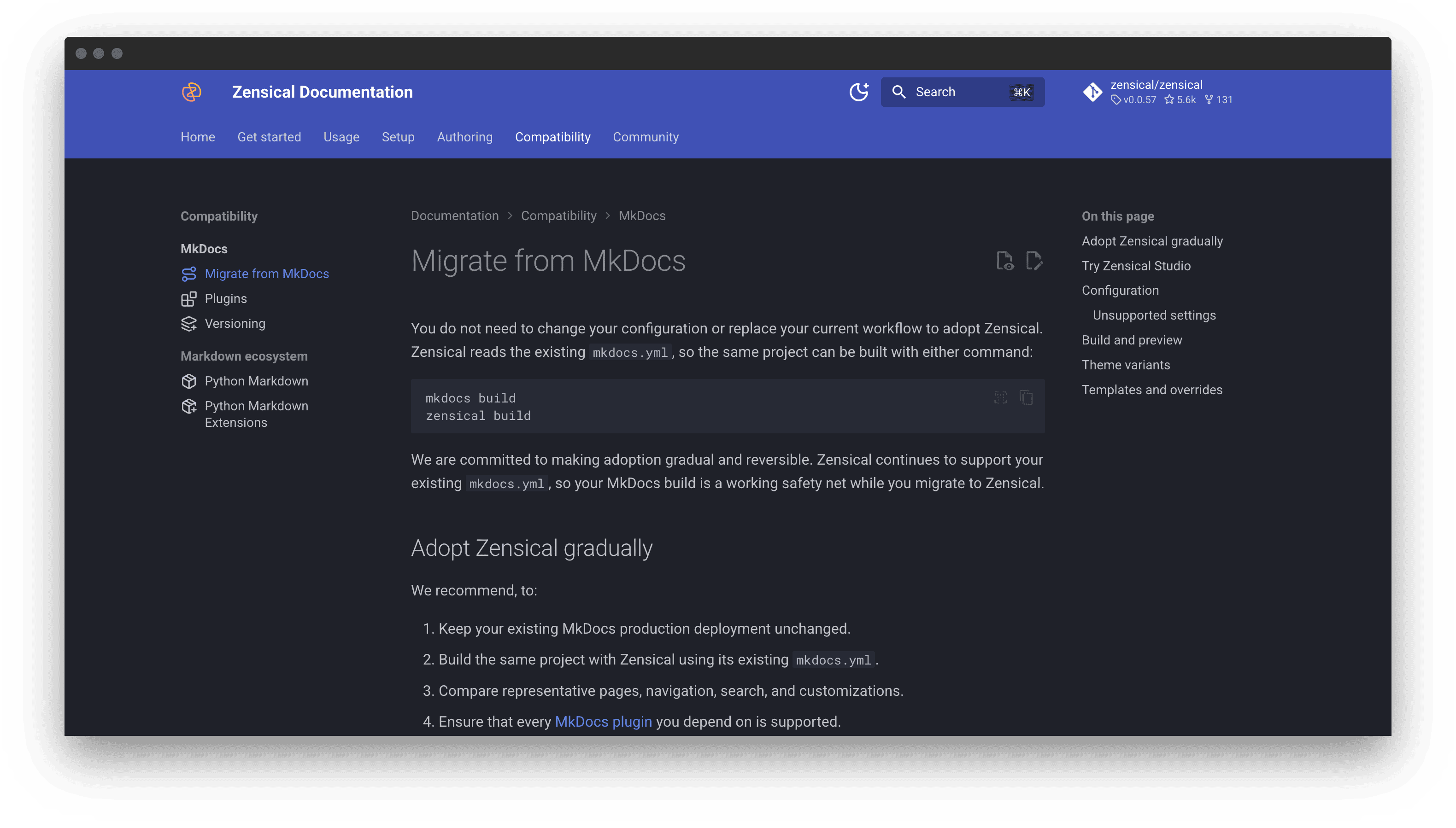Click the code block selection icon
Viewport: 1456px width, 828px height.
(1000, 397)
